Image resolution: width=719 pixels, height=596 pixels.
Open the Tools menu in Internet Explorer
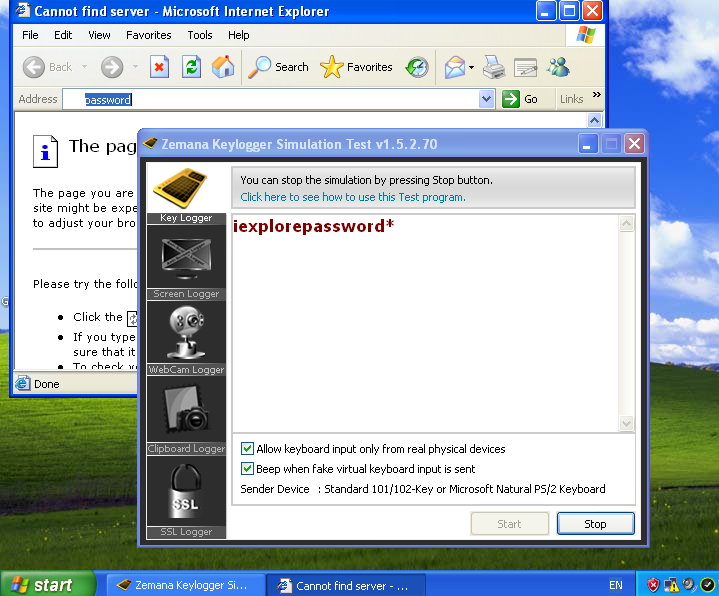(x=199, y=35)
